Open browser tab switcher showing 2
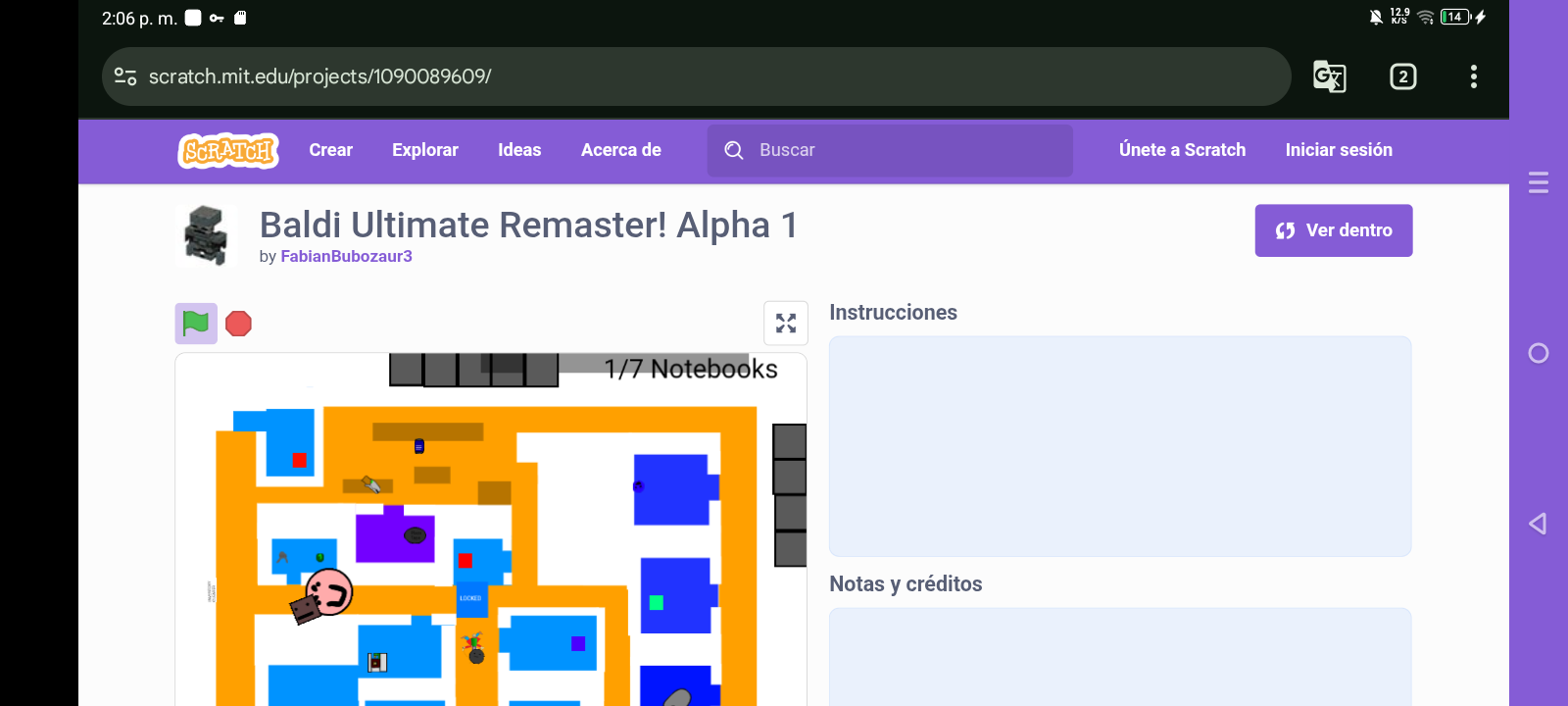Screen dimensions: 1568x706 coord(1403,76)
